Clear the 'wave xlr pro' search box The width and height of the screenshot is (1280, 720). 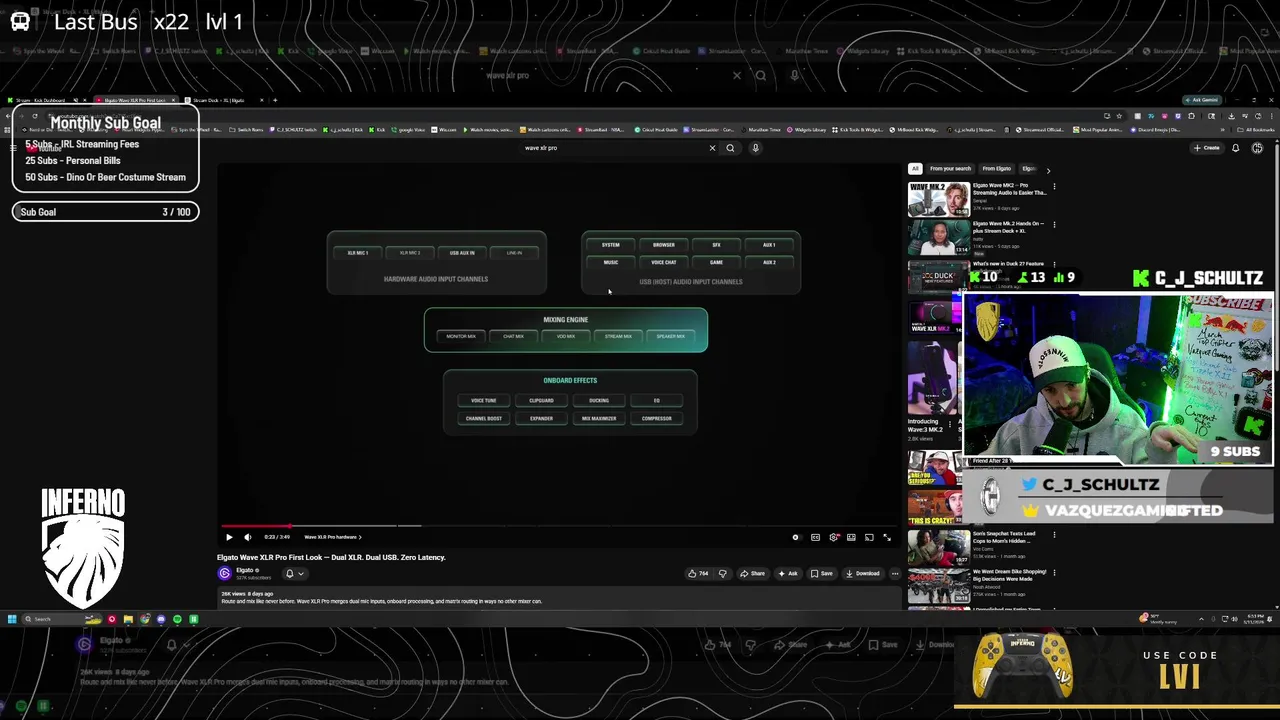[x=712, y=148]
